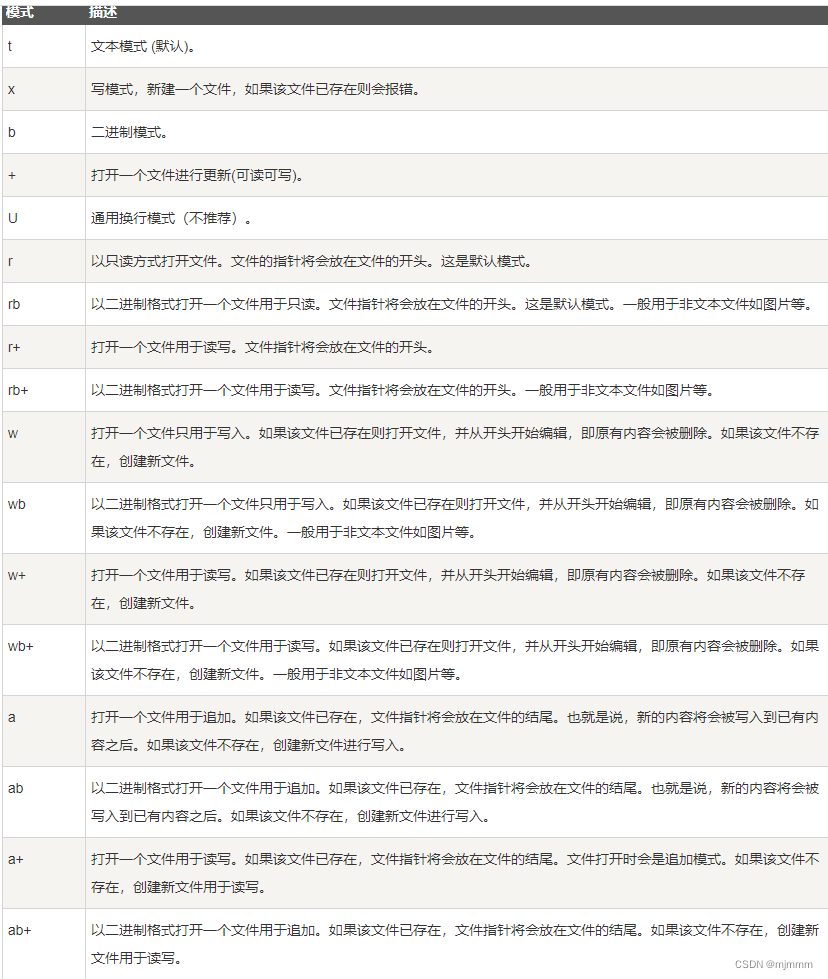Select the 'w' mode cell
The image size is (828, 979).
(44, 447)
